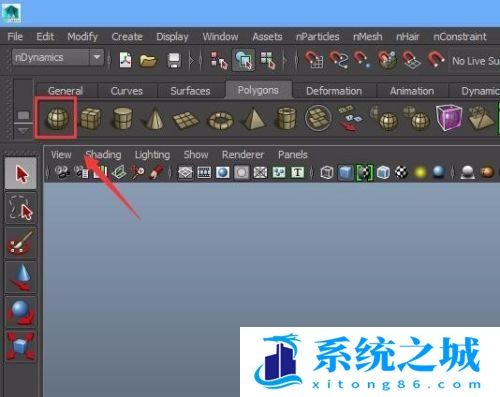Viewport: 500px width, 397px height.
Task: Click the open scene folder icon
Action: coord(148,61)
